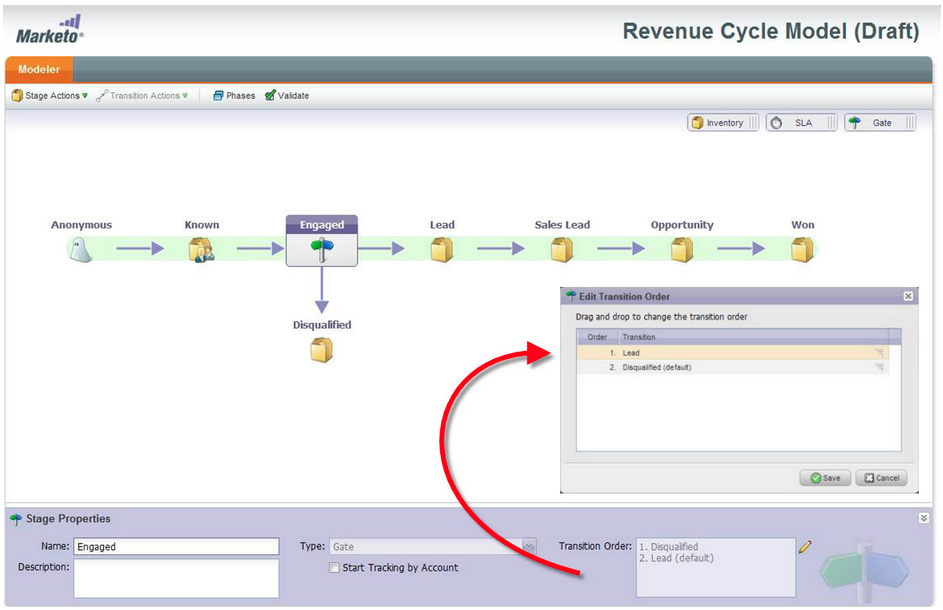Image resolution: width=943 pixels, height=610 pixels.
Task: Select the Inventory stage palette button
Action: point(723,123)
